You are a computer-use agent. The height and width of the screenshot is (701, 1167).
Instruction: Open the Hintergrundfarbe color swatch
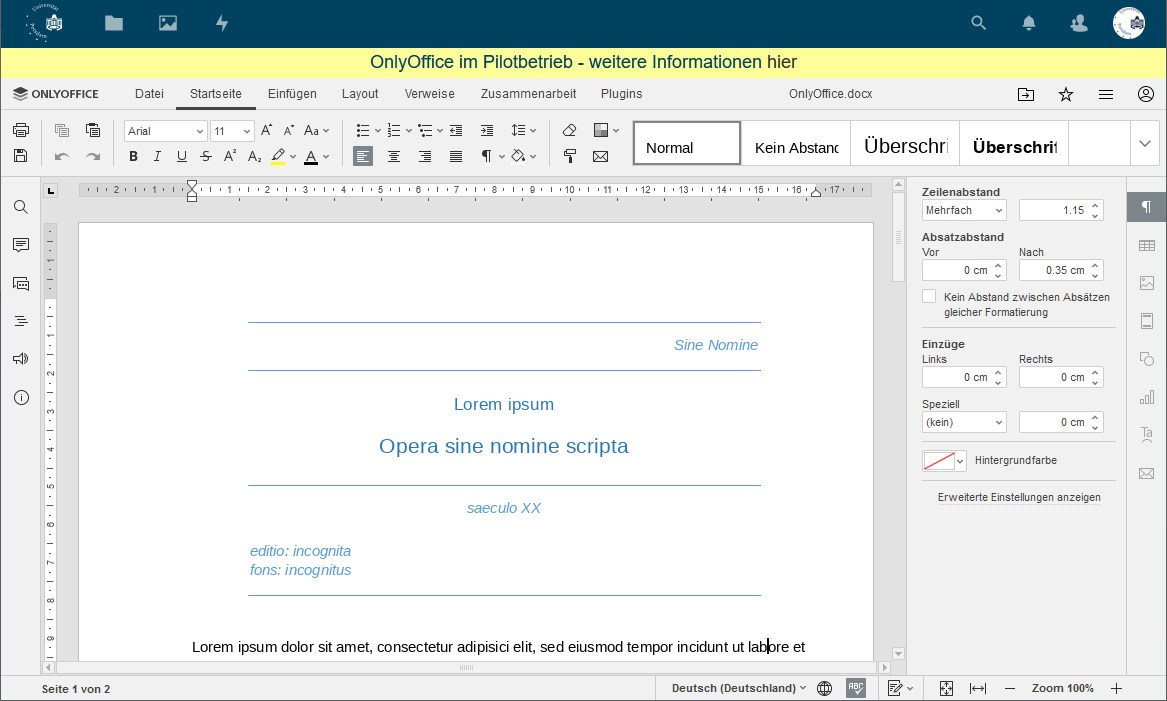click(x=944, y=461)
